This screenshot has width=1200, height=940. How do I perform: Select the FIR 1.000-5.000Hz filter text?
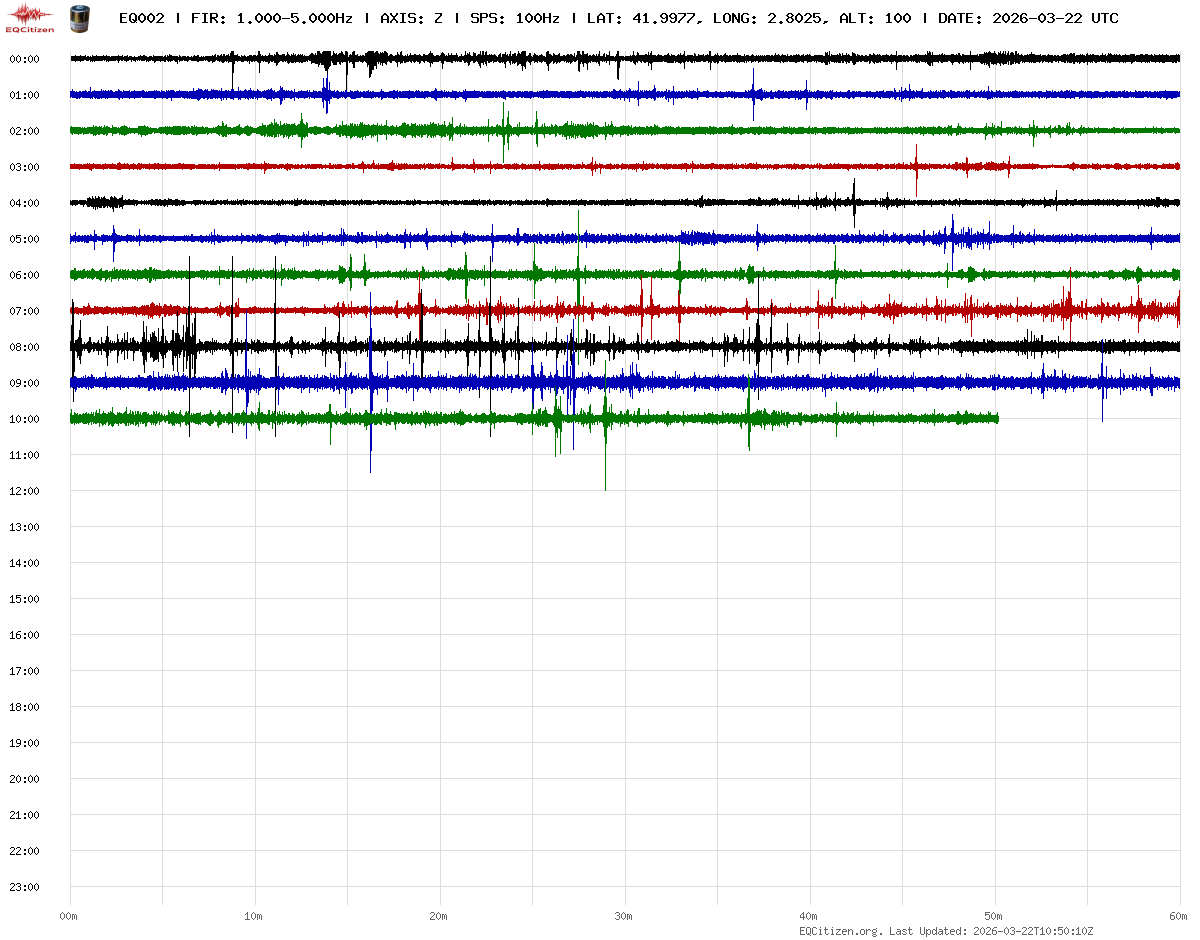(271, 19)
